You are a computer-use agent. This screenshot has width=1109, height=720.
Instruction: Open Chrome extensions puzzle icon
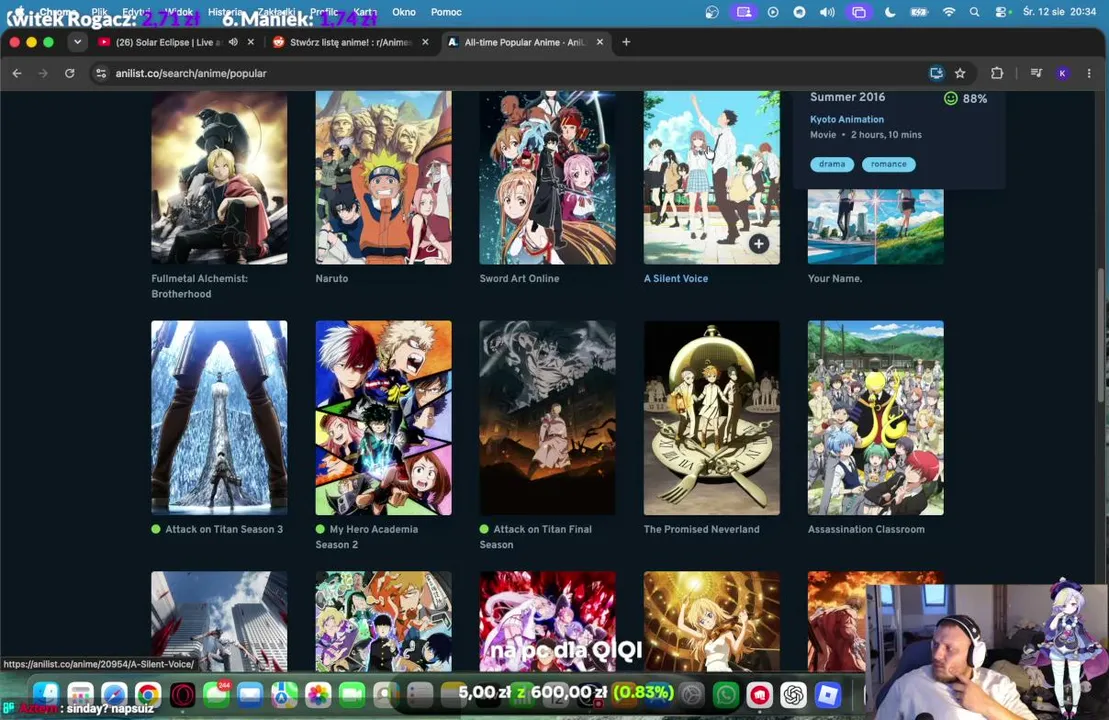[x=997, y=73]
